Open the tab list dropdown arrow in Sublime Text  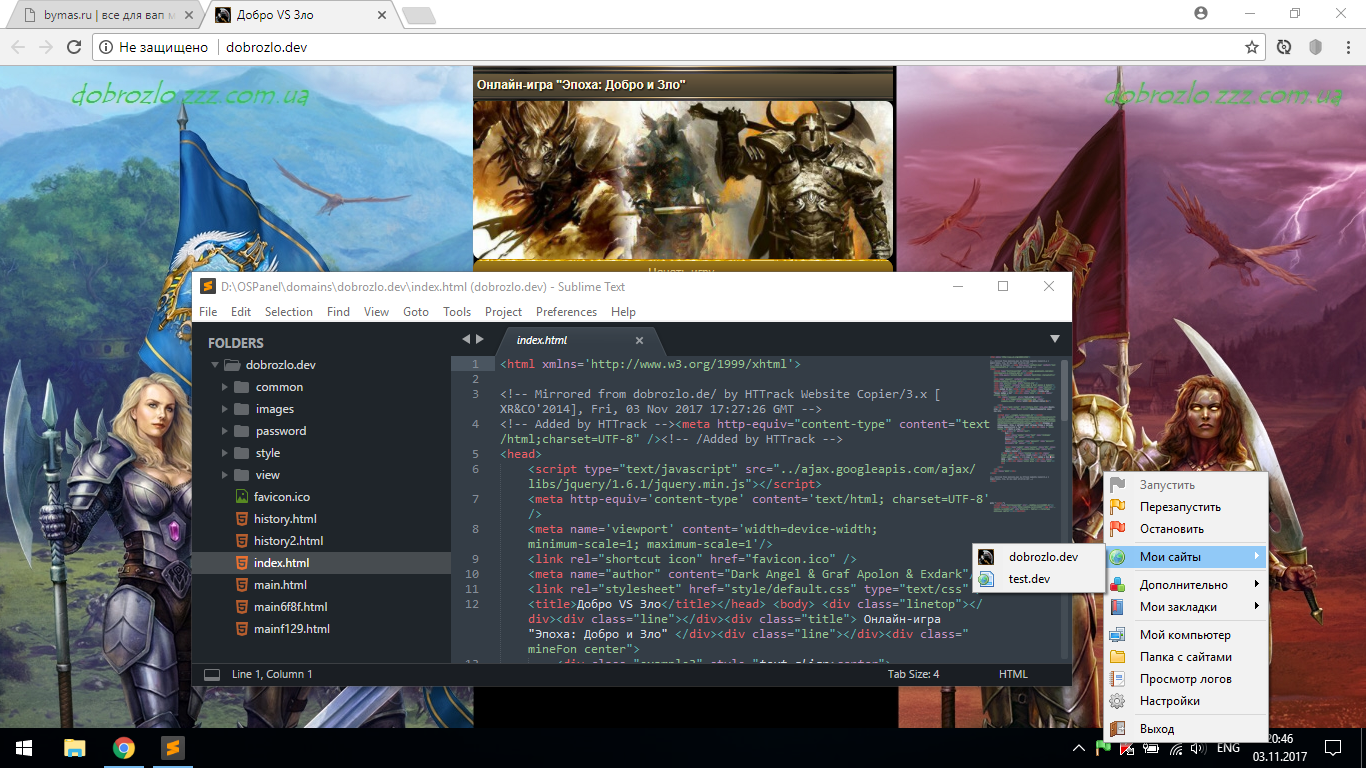(1054, 340)
